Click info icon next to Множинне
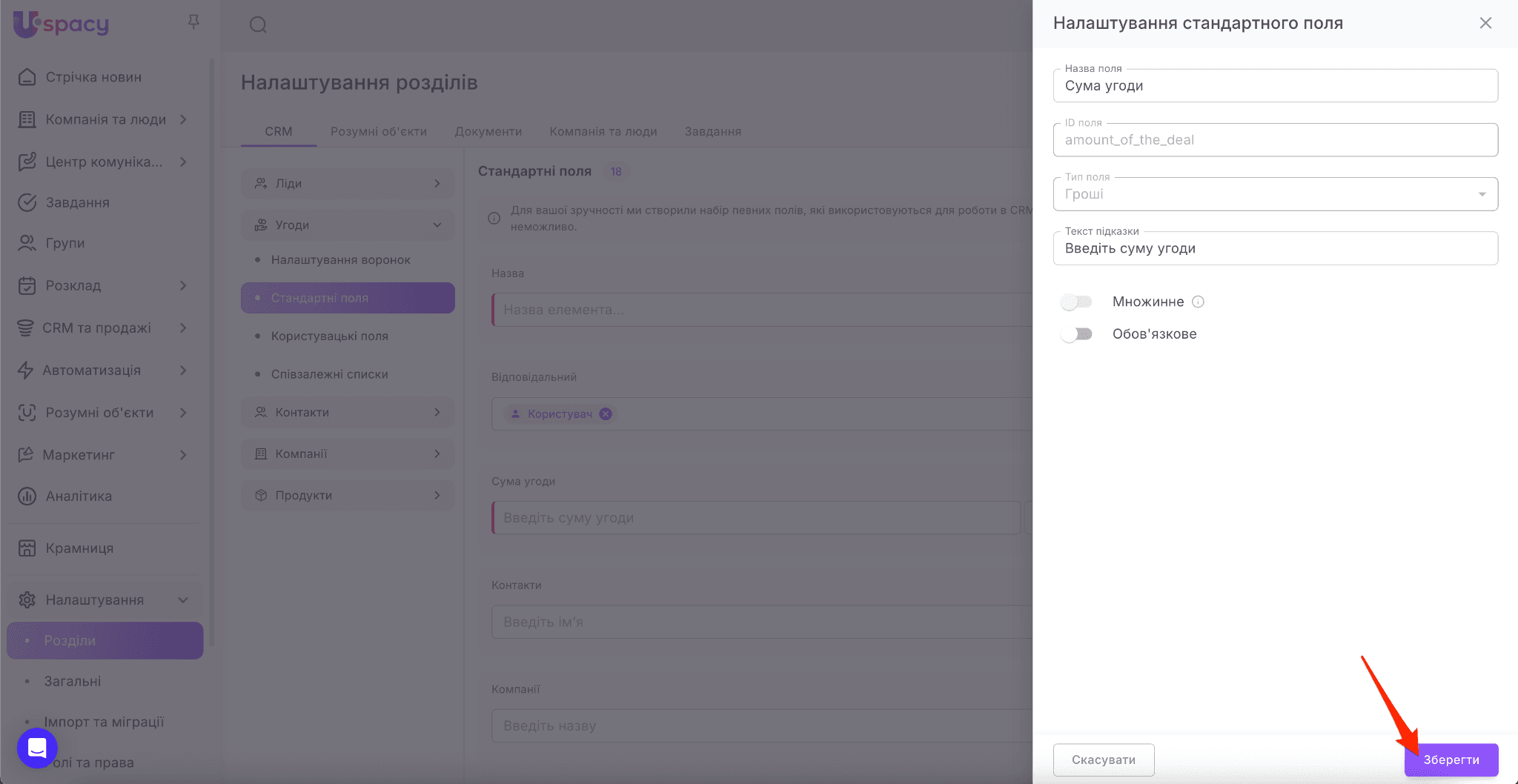This screenshot has height=784, width=1518. (1198, 302)
